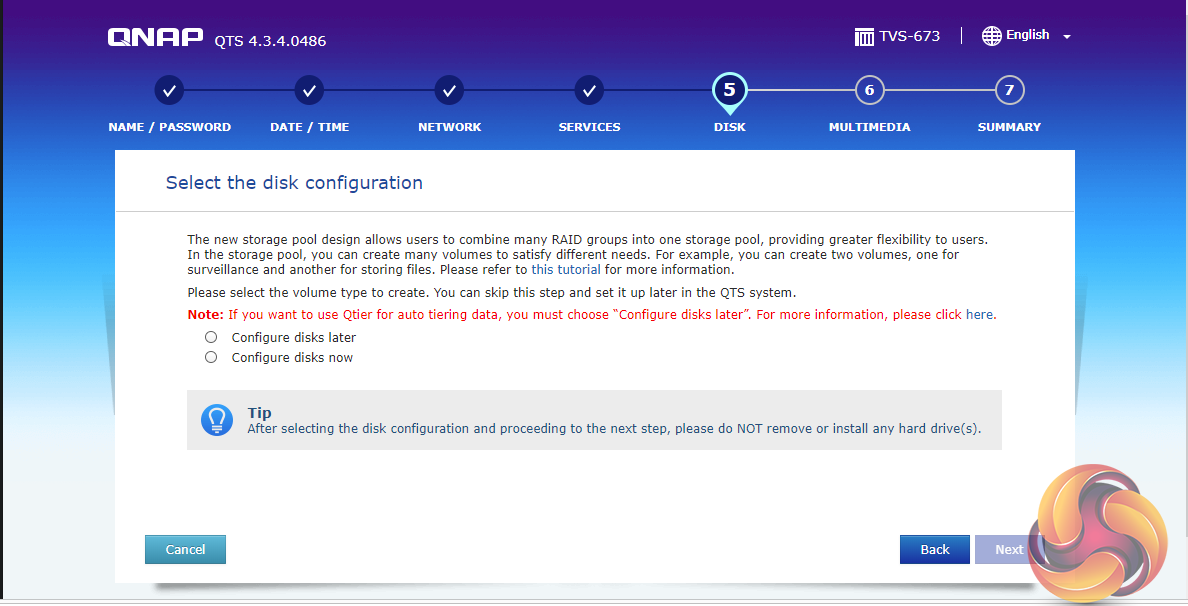The image size is (1188, 606).
Task: Go to completed Date / Time step circle
Action: tap(309, 91)
